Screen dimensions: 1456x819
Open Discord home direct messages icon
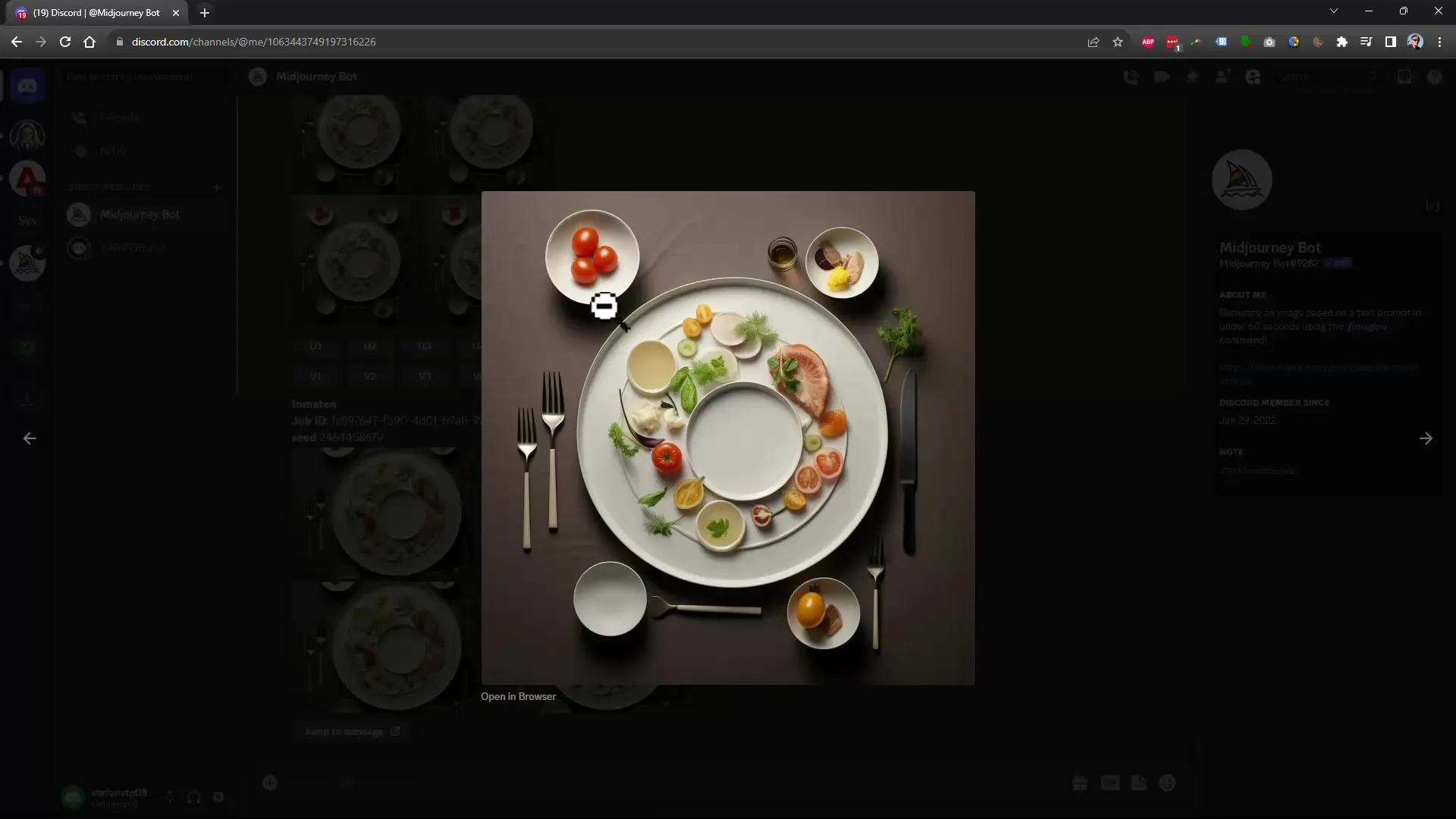(x=28, y=86)
